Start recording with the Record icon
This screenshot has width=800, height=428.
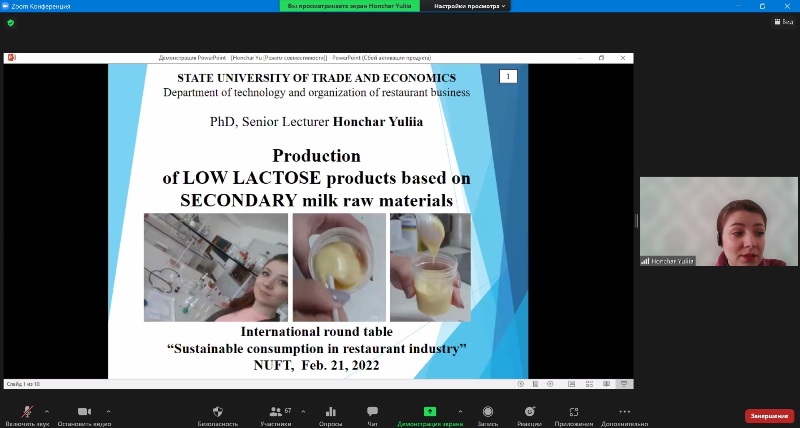point(488,411)
